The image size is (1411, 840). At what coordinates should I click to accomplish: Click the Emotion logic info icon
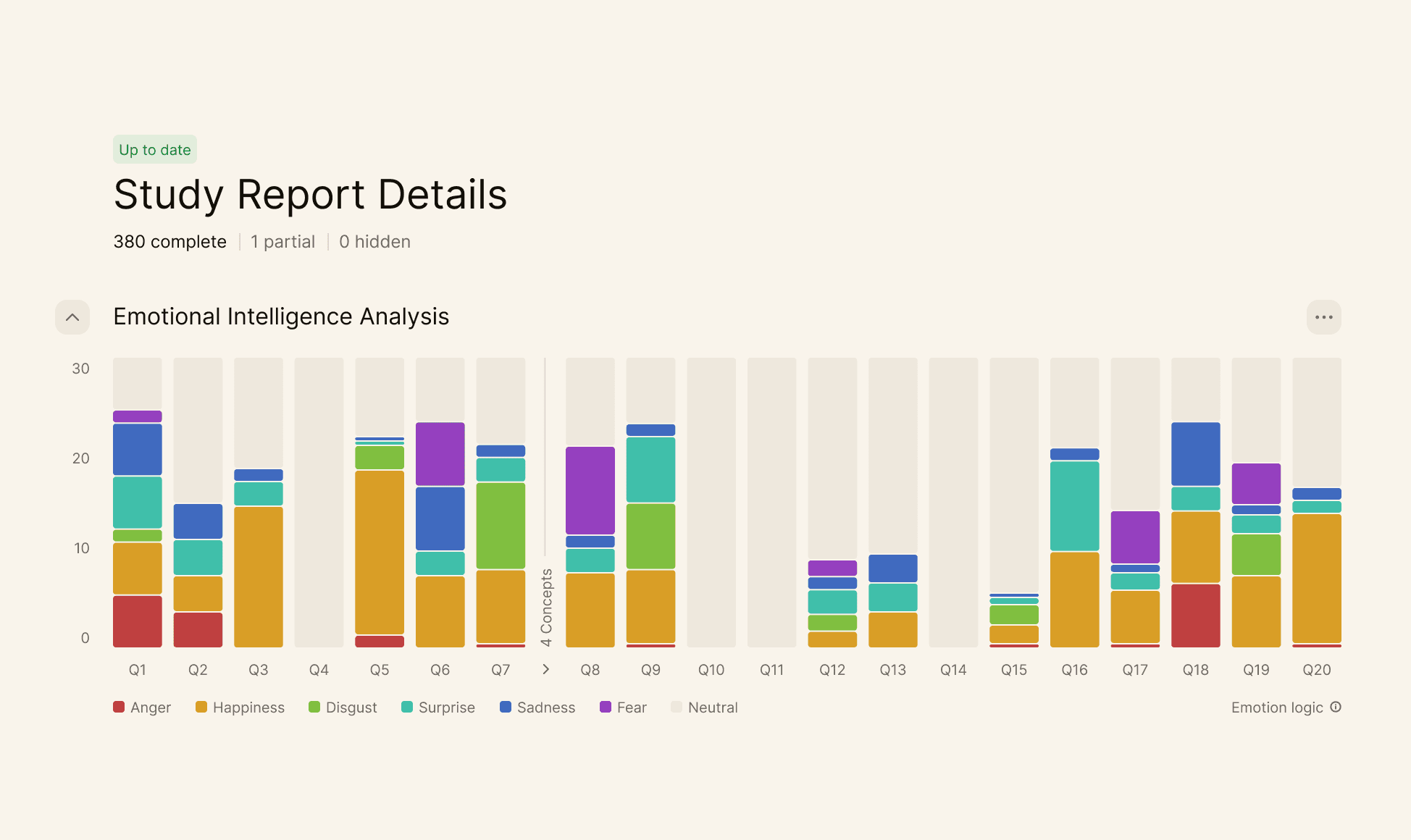pos(1336,707)
